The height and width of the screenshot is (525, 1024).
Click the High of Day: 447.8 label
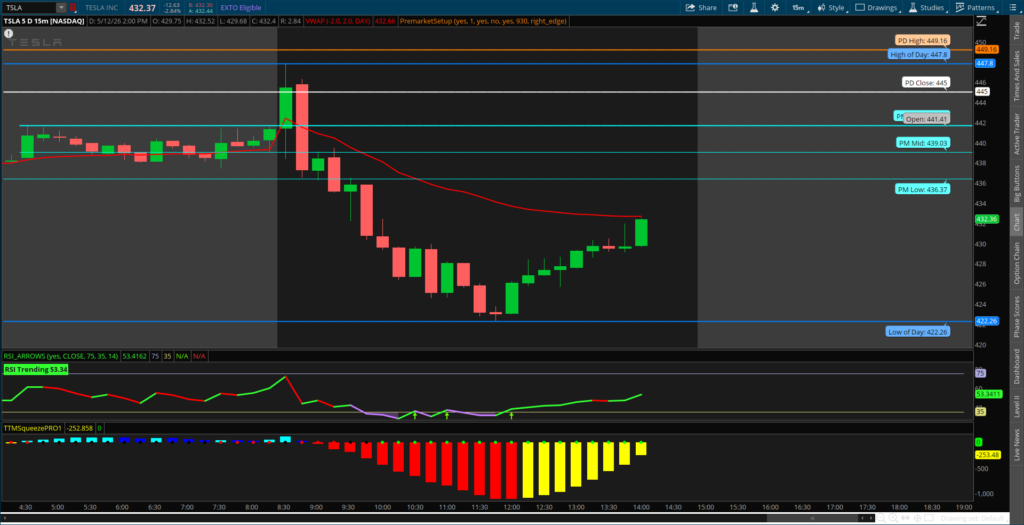918,54
